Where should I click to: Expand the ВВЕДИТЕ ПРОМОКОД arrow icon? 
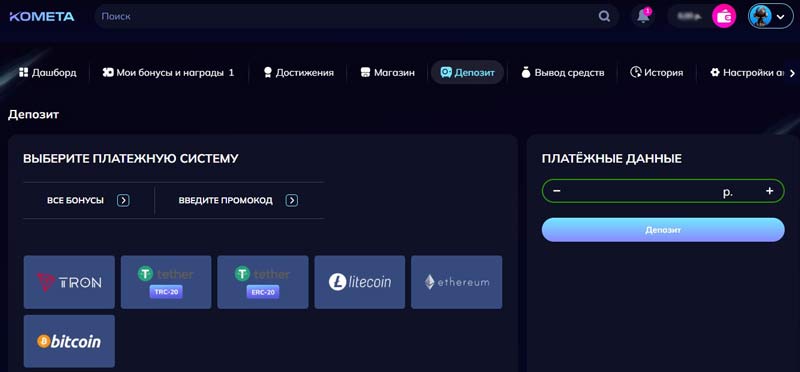pos(291,201)
